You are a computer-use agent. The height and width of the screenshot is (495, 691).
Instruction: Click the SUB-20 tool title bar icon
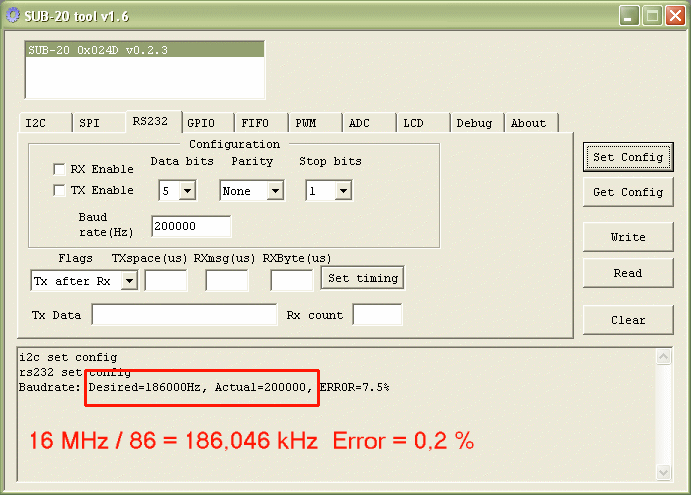13,15
